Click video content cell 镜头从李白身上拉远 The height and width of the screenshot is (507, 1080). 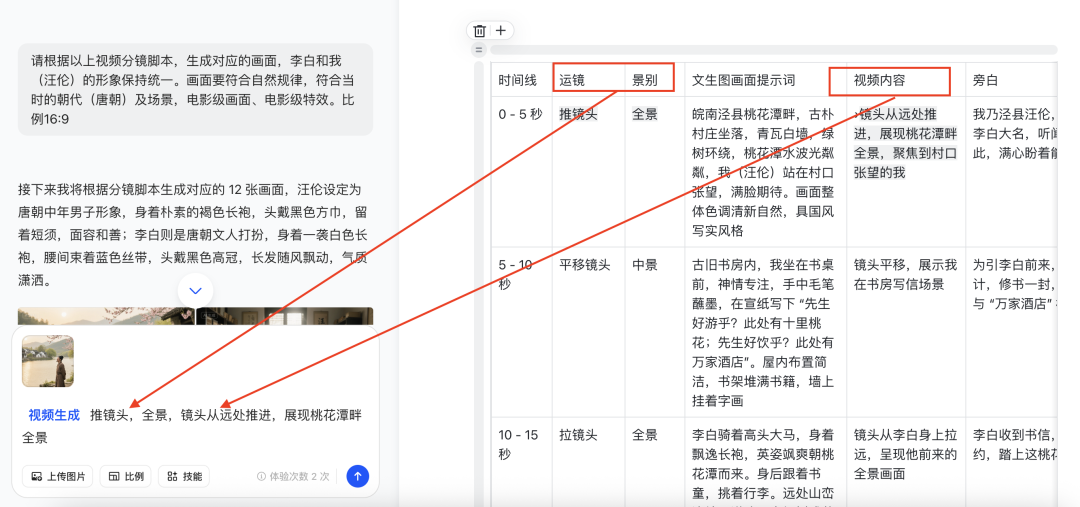click(906, 462)
